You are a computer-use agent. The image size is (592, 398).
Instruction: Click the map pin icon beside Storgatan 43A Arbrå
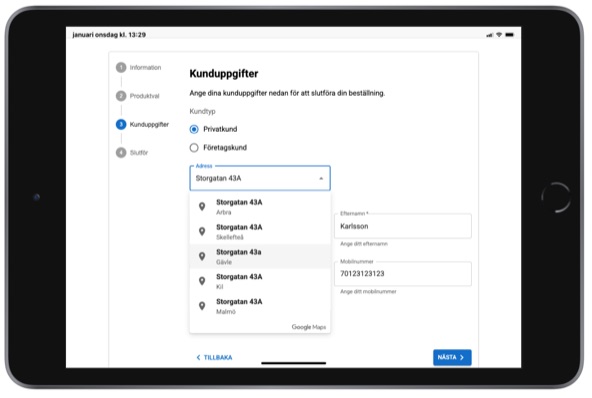(x=202, y=206)
